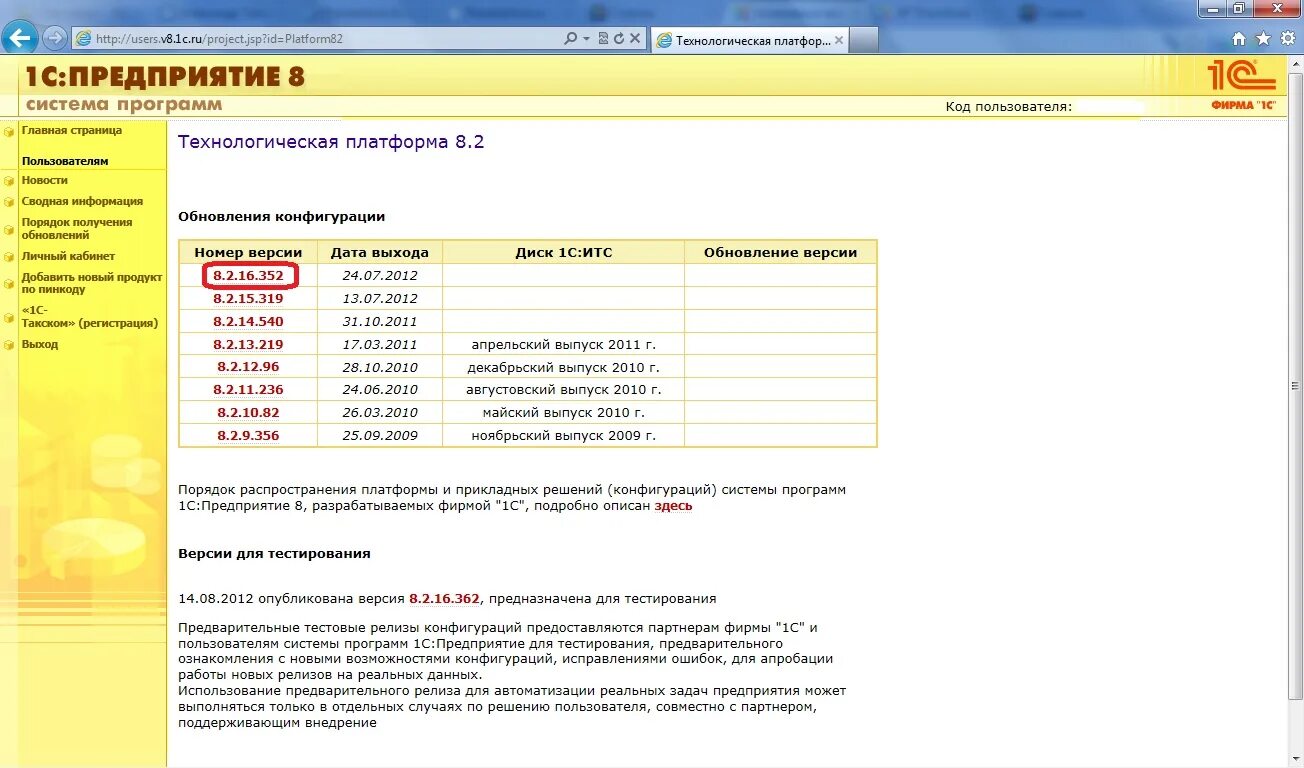Open version 8.2.16.352 link
The image size is (1304, 768).
pyautogui.click(x=248, y=275)
